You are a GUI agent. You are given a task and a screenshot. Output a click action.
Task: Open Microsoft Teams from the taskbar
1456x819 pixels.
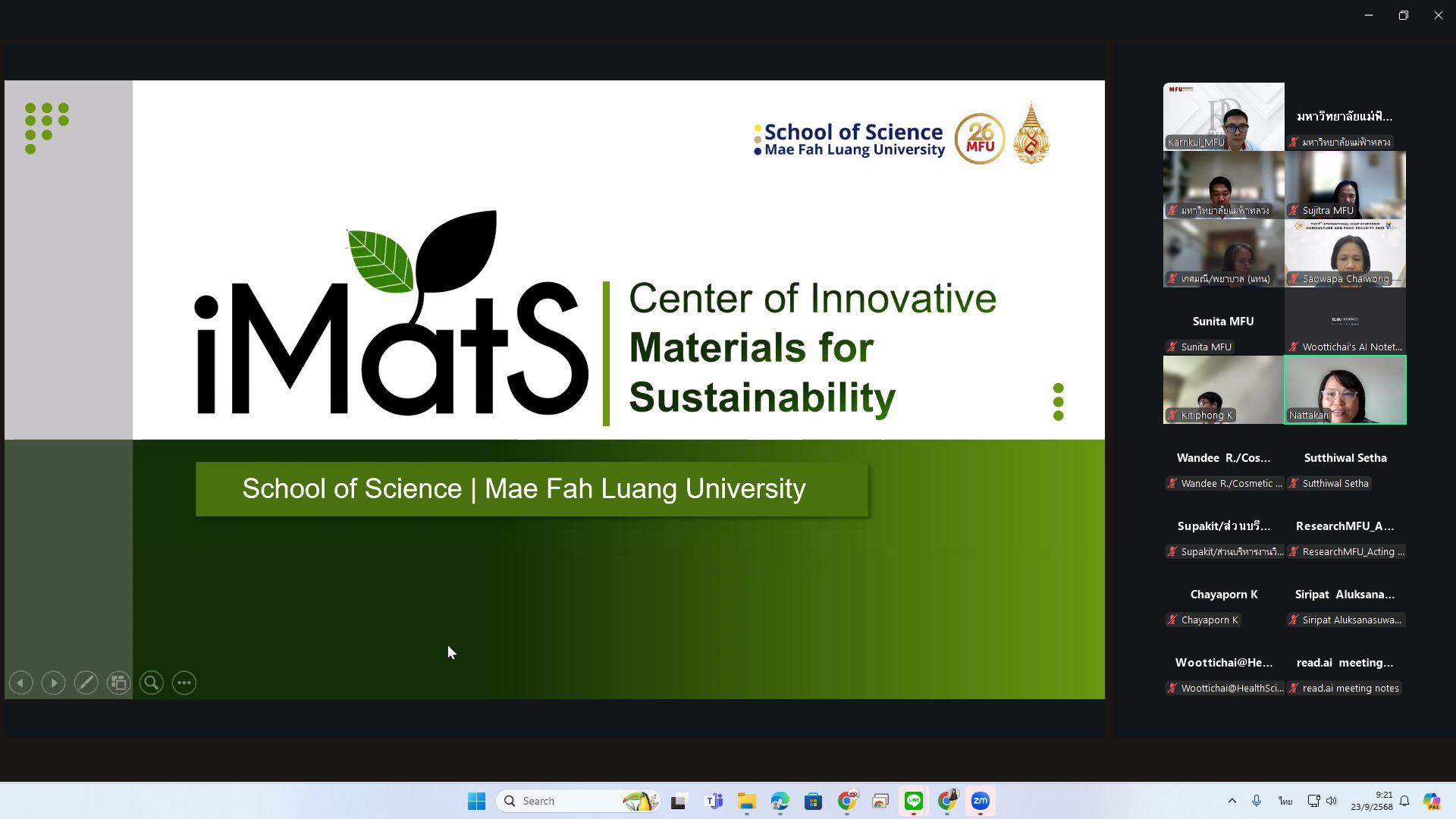(714, 801)
